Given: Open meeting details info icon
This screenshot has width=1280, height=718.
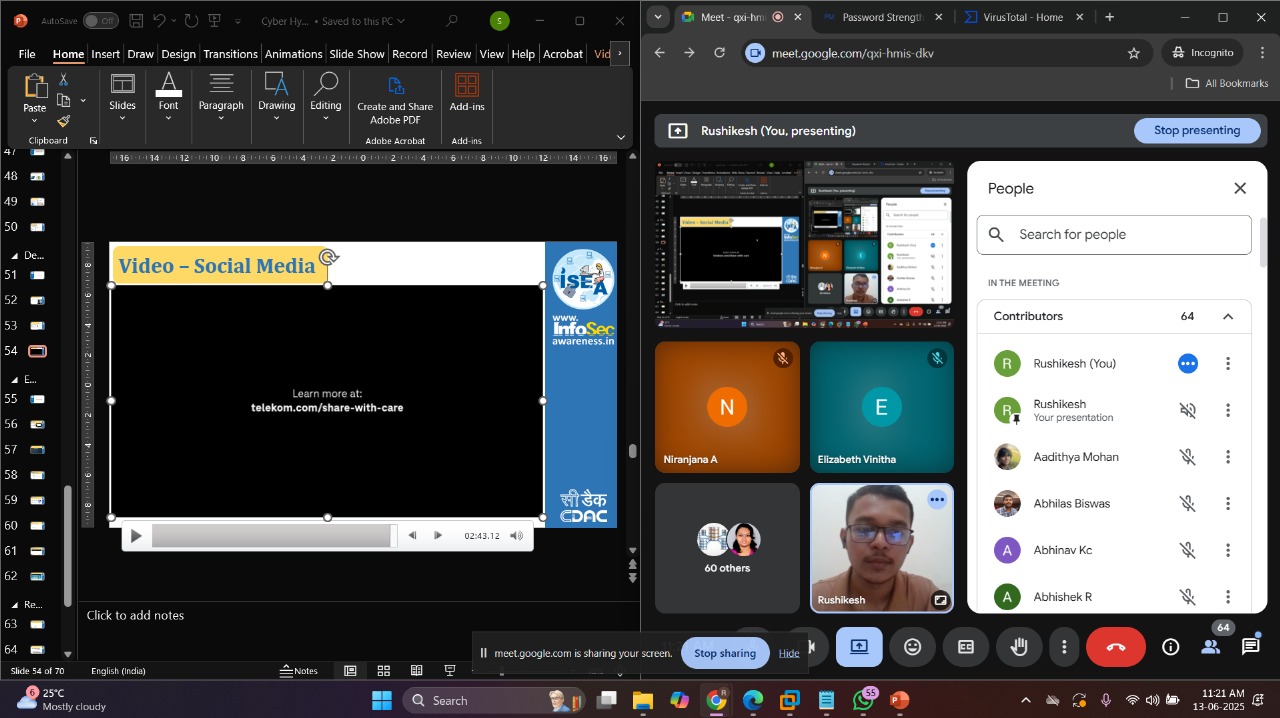Looking at the screenshot, I should [x=1170, y=647].
